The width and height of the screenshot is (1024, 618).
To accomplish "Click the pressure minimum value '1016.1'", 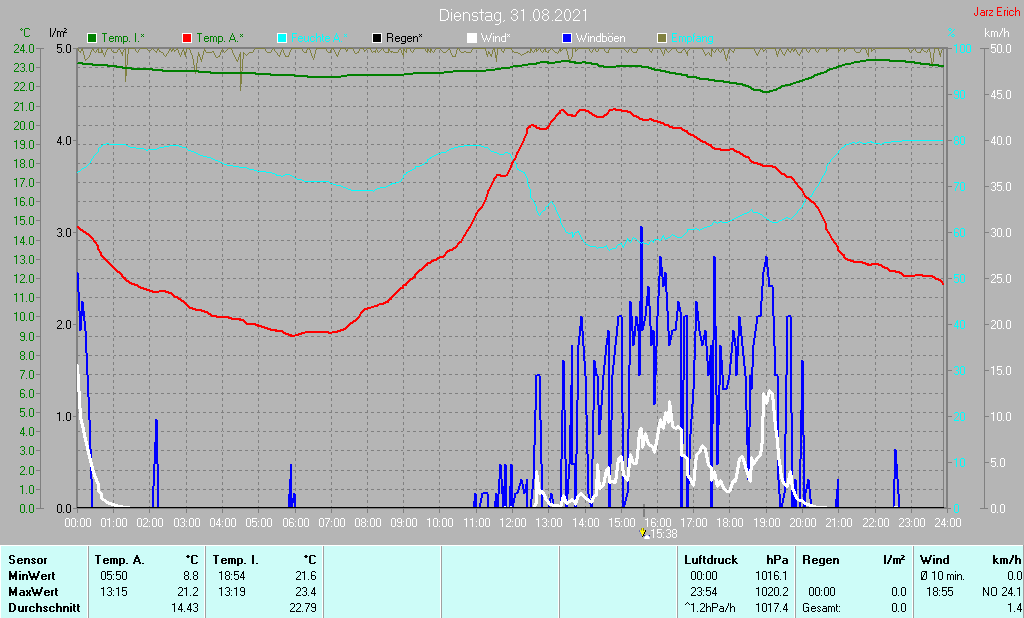I will point(771,576).
